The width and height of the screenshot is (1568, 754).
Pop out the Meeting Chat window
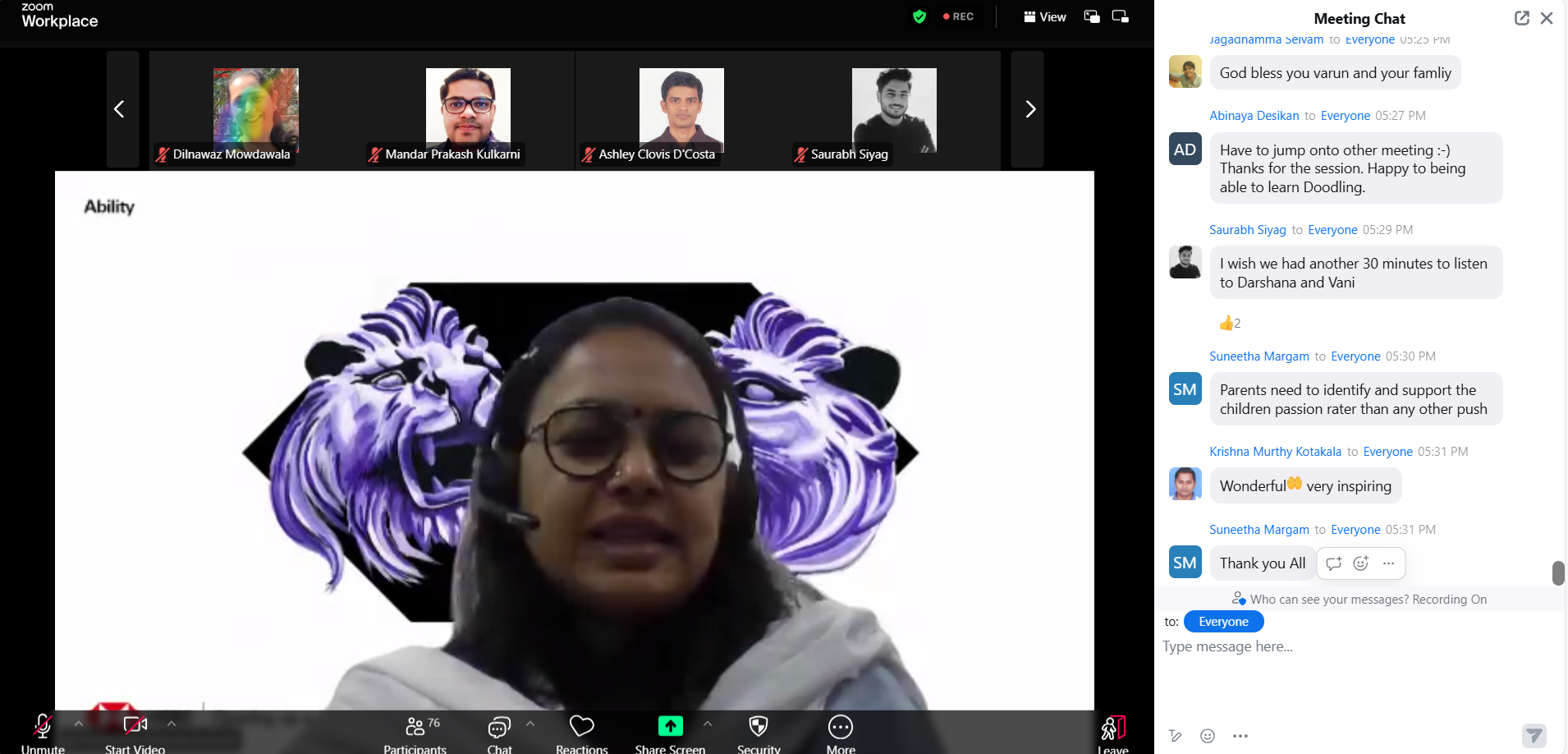[1522, 17]
